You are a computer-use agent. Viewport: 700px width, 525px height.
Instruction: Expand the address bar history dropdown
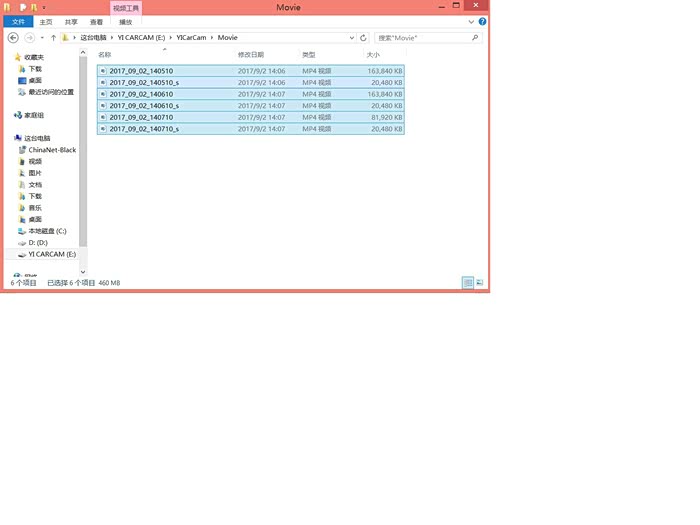(352, 38)
